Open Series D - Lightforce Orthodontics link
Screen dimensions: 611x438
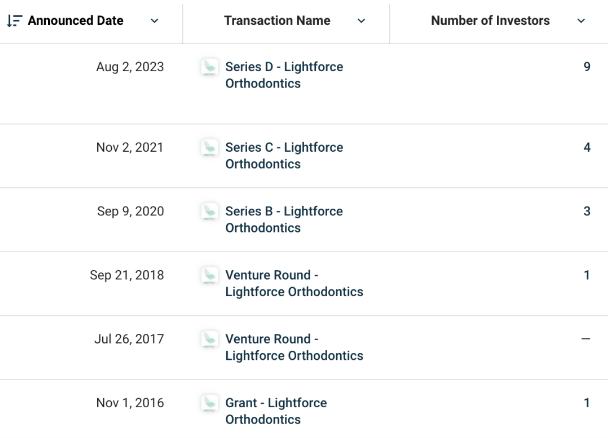coord(284,75)
